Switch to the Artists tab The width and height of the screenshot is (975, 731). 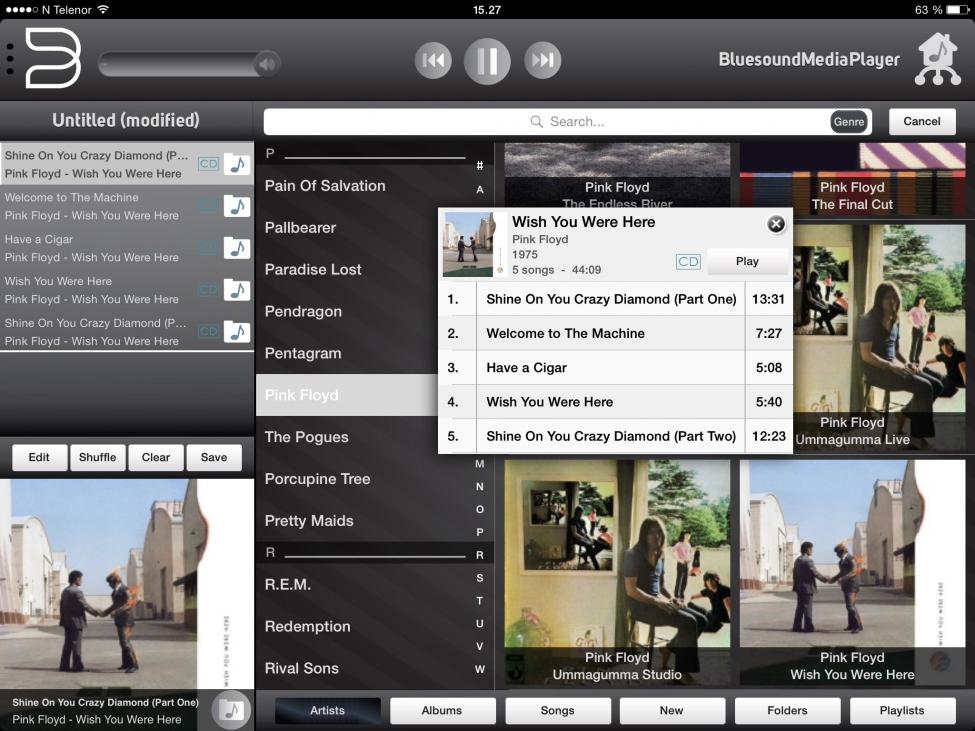pyautogui.click(x=328, y=710)
